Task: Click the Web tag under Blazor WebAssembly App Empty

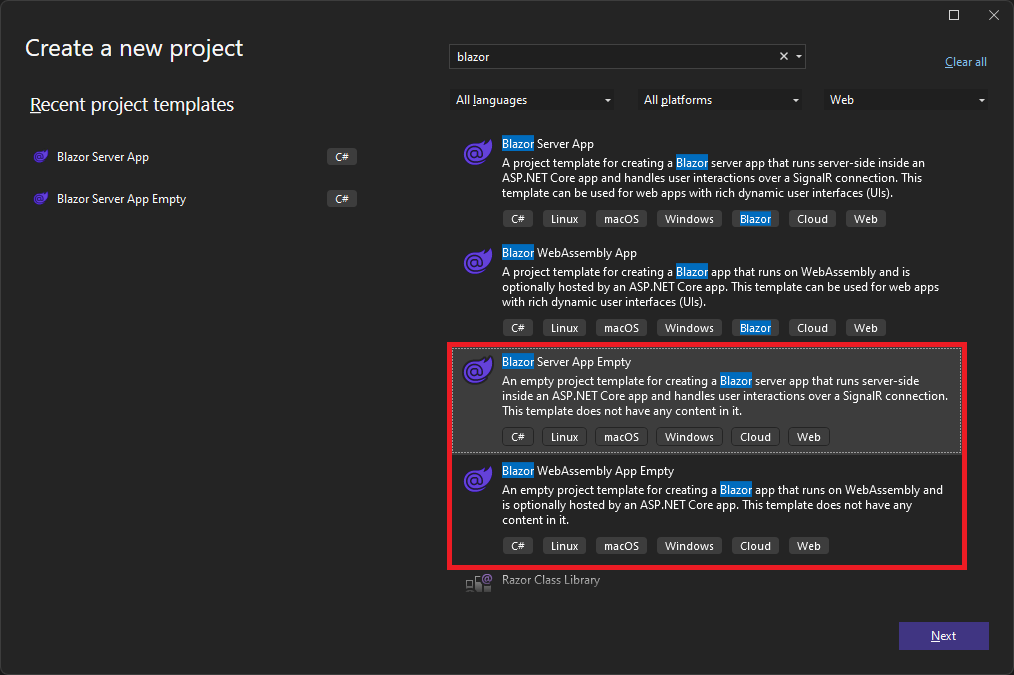Action: pos(809,546)
